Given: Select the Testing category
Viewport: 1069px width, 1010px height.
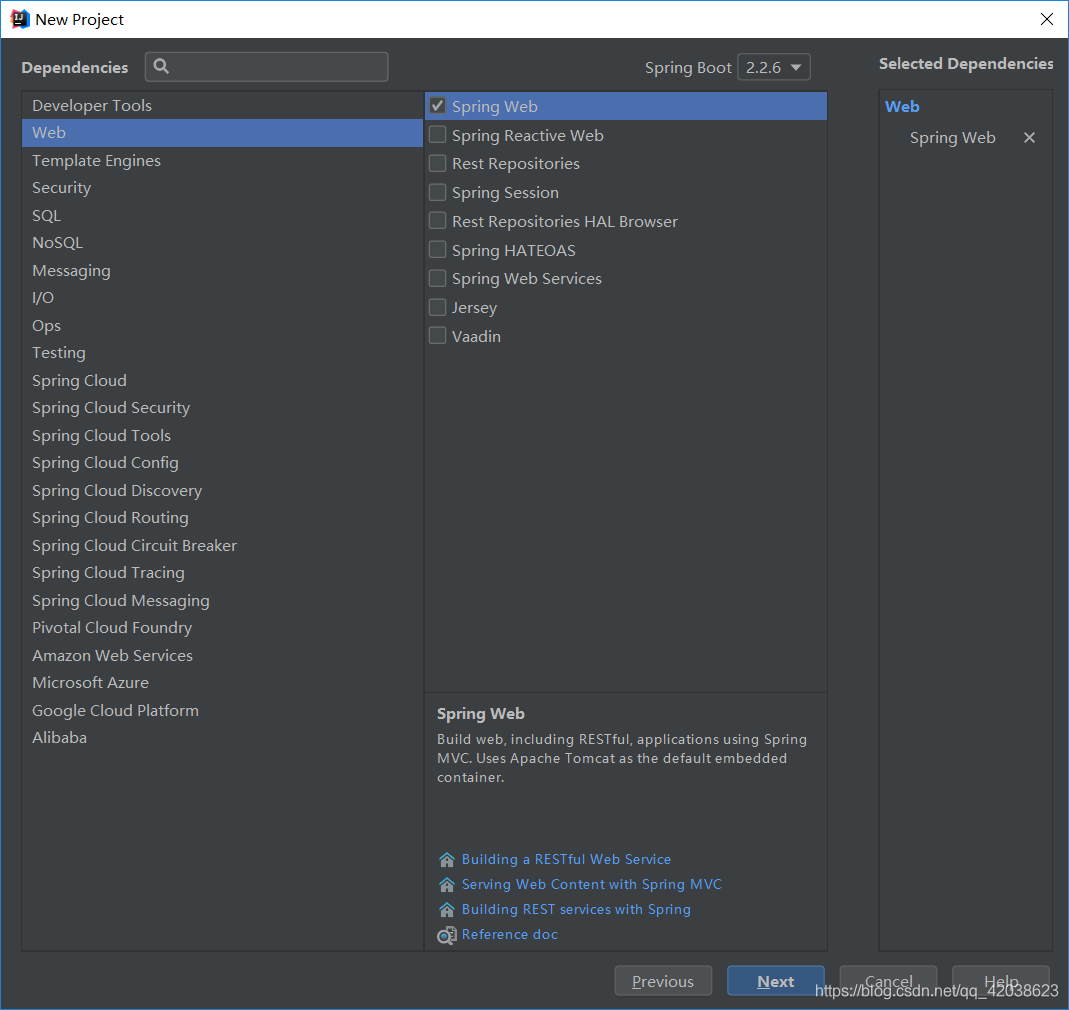Looking at the screenshot, I should pyautogui.click(x=222, y=353).
